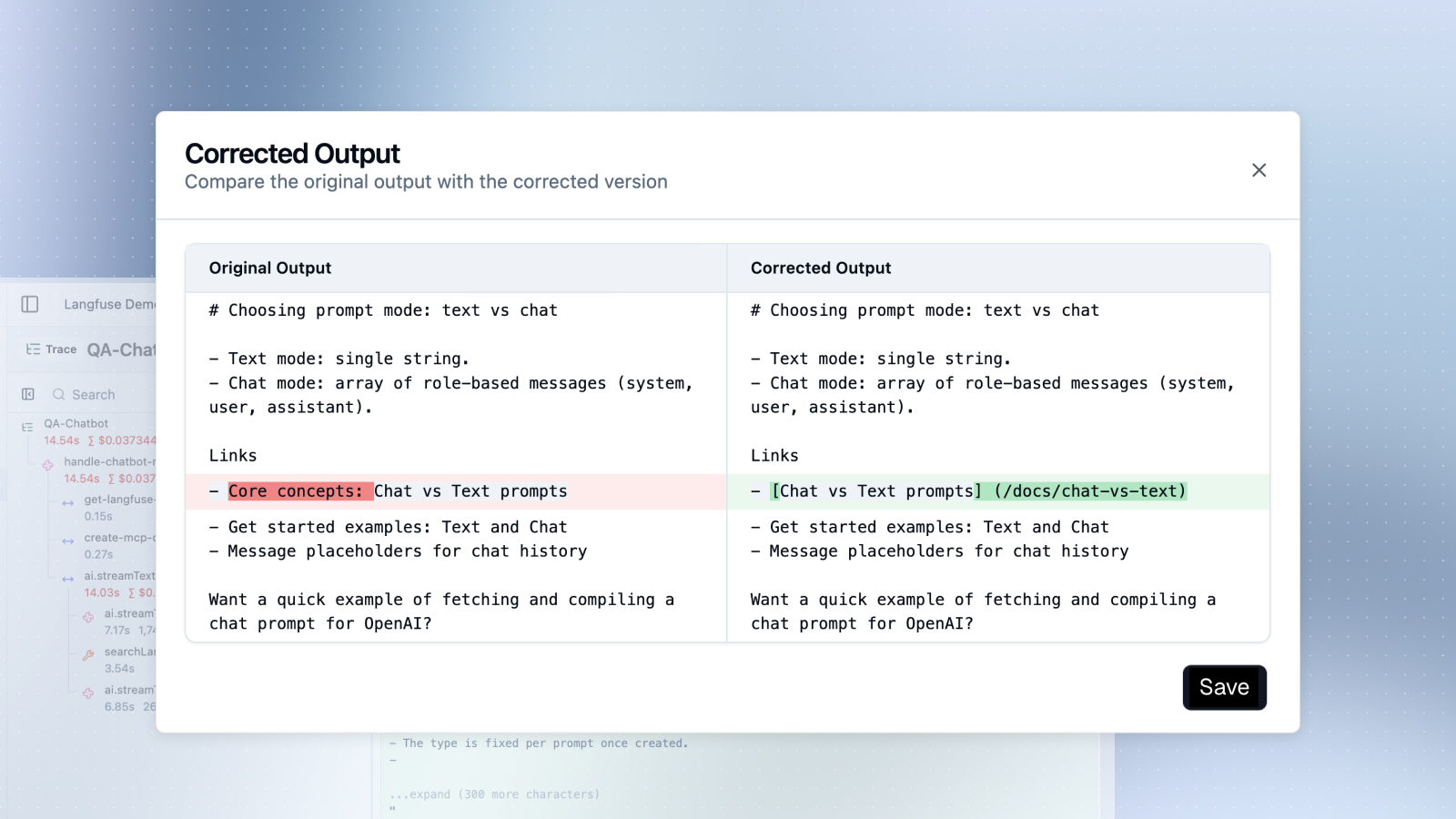The height and width of the screenshot is (819, 1456).
Task: Click the search magnifier icon
Action: [x=59, y=394]
